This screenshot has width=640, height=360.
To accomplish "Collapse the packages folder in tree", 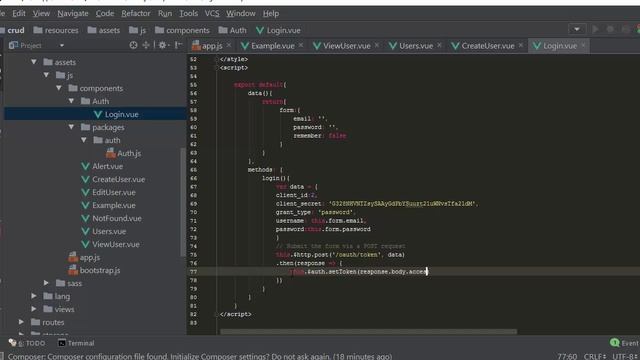I will point(71,127).
